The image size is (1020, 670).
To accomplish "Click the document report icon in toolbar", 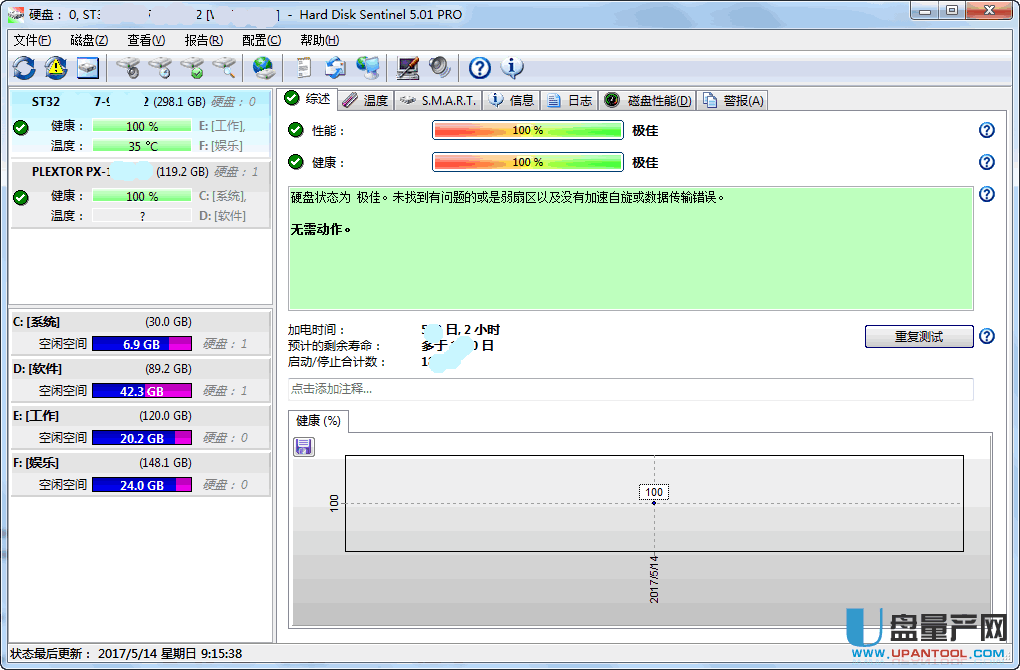I will tap(303, 68).
